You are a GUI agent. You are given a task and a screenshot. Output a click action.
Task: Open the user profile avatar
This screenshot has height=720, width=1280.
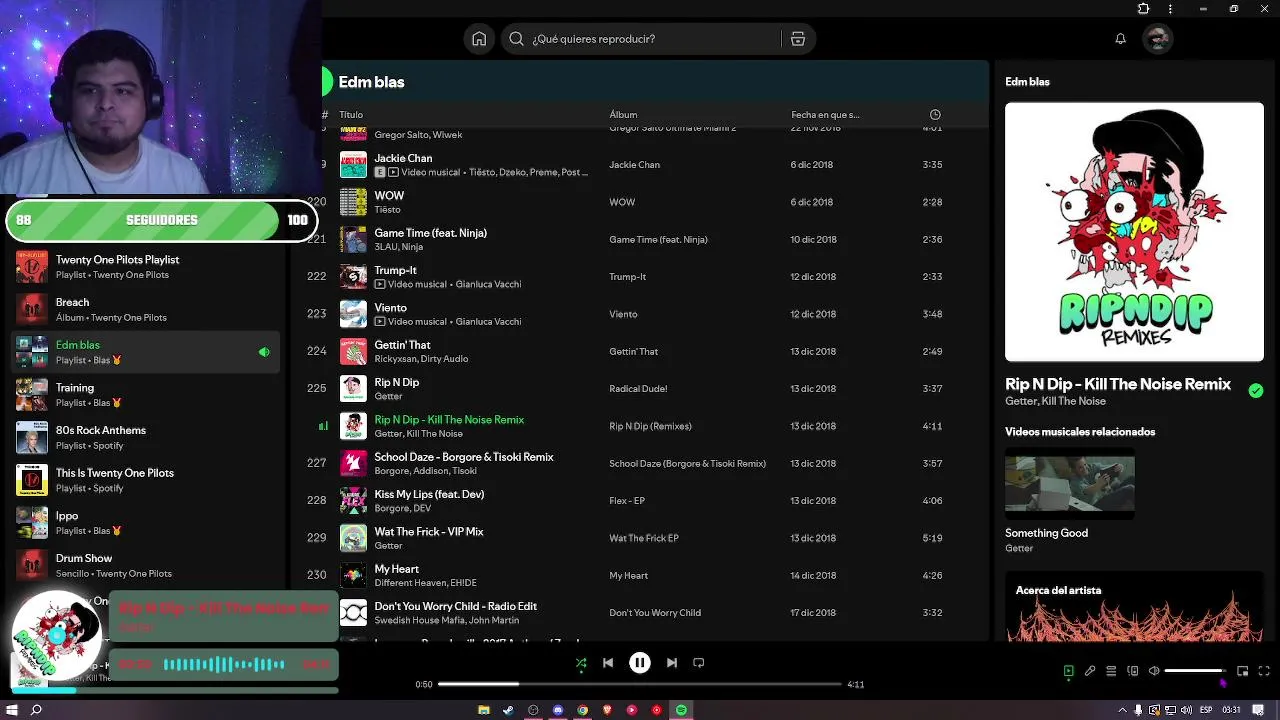(1158, 39)
